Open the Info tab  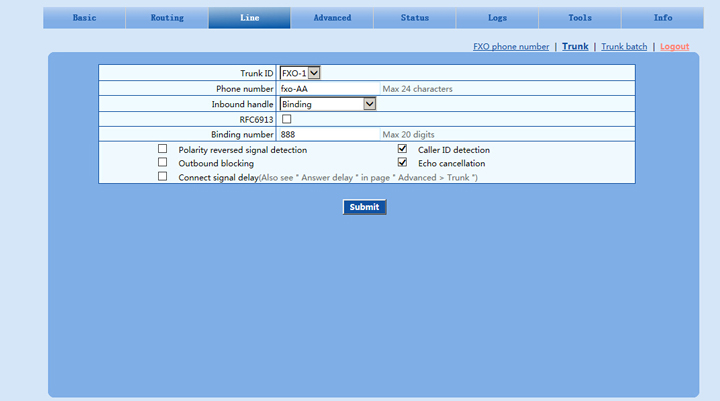point(662,18)
